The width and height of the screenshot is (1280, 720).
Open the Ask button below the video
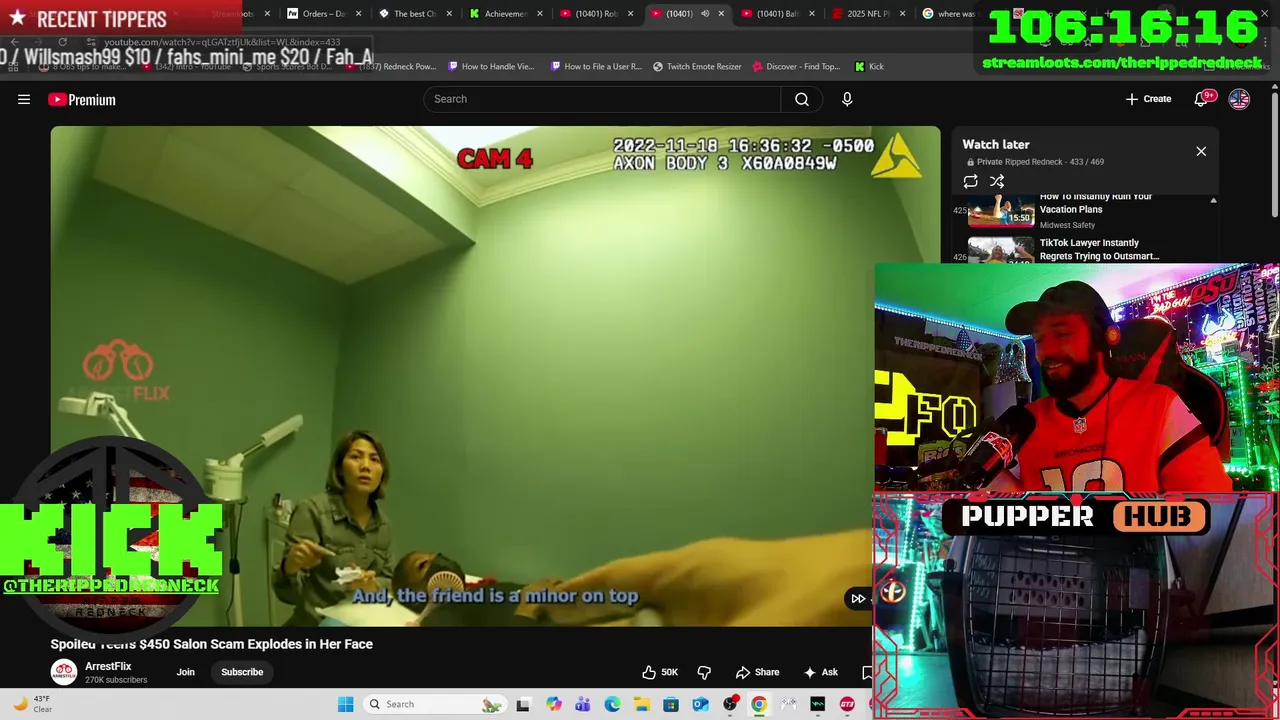coord(820,672)
